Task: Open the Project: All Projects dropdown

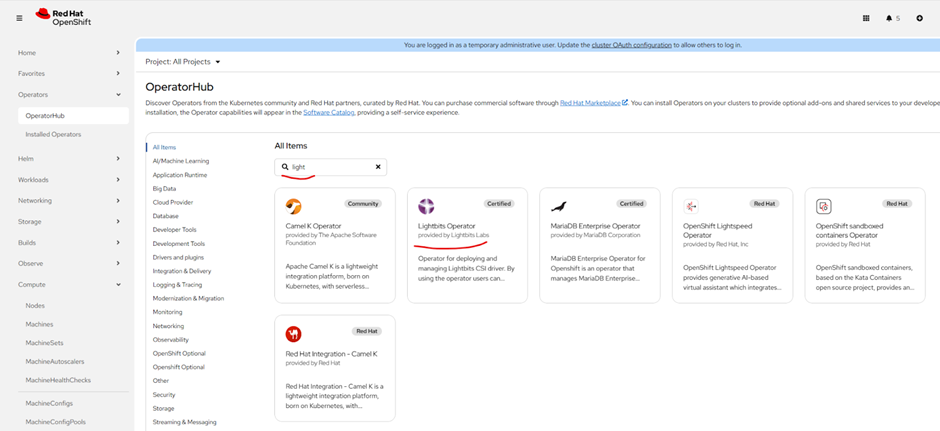Action: click(183, 62)
